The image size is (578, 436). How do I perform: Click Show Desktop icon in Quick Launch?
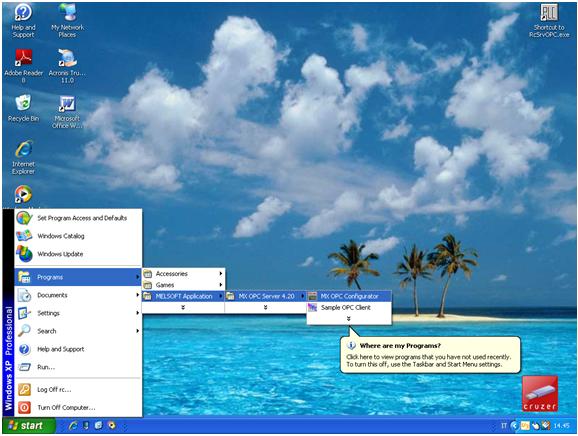coord(98,426)
